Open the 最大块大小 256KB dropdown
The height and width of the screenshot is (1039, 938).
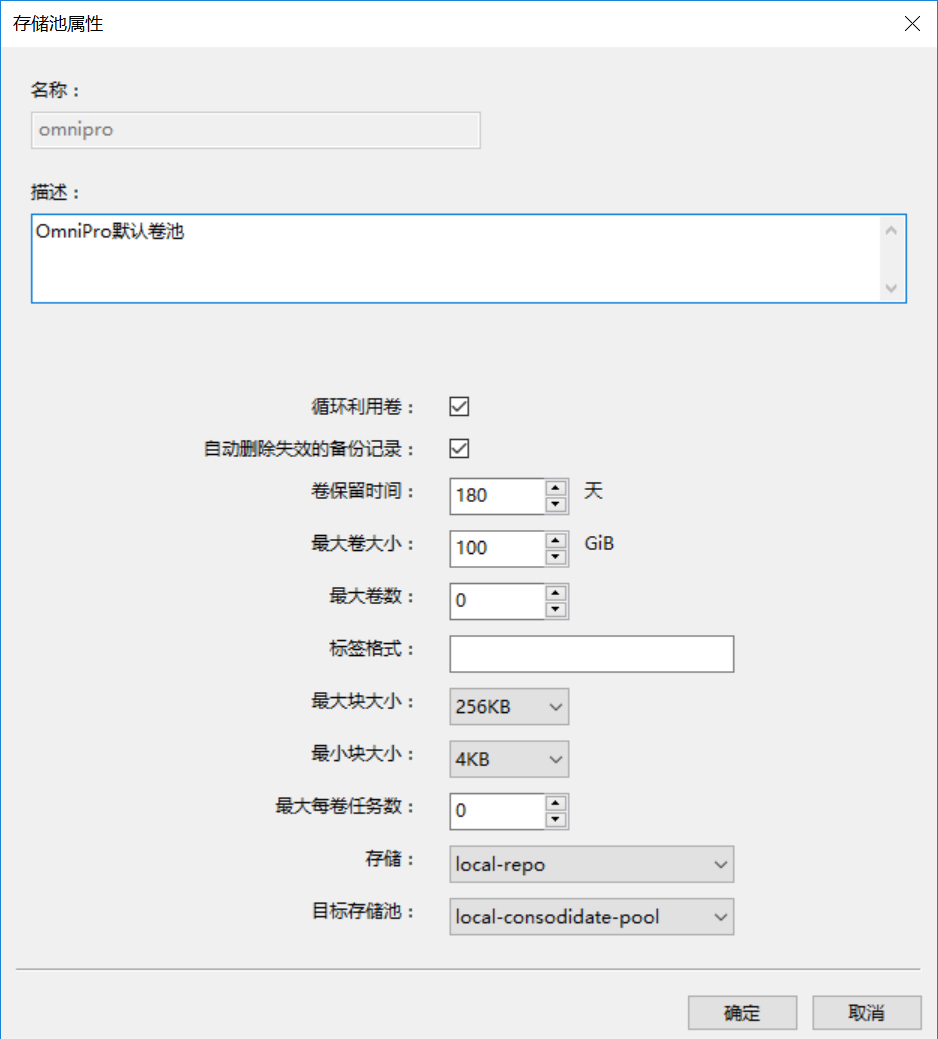coord(509,707)
